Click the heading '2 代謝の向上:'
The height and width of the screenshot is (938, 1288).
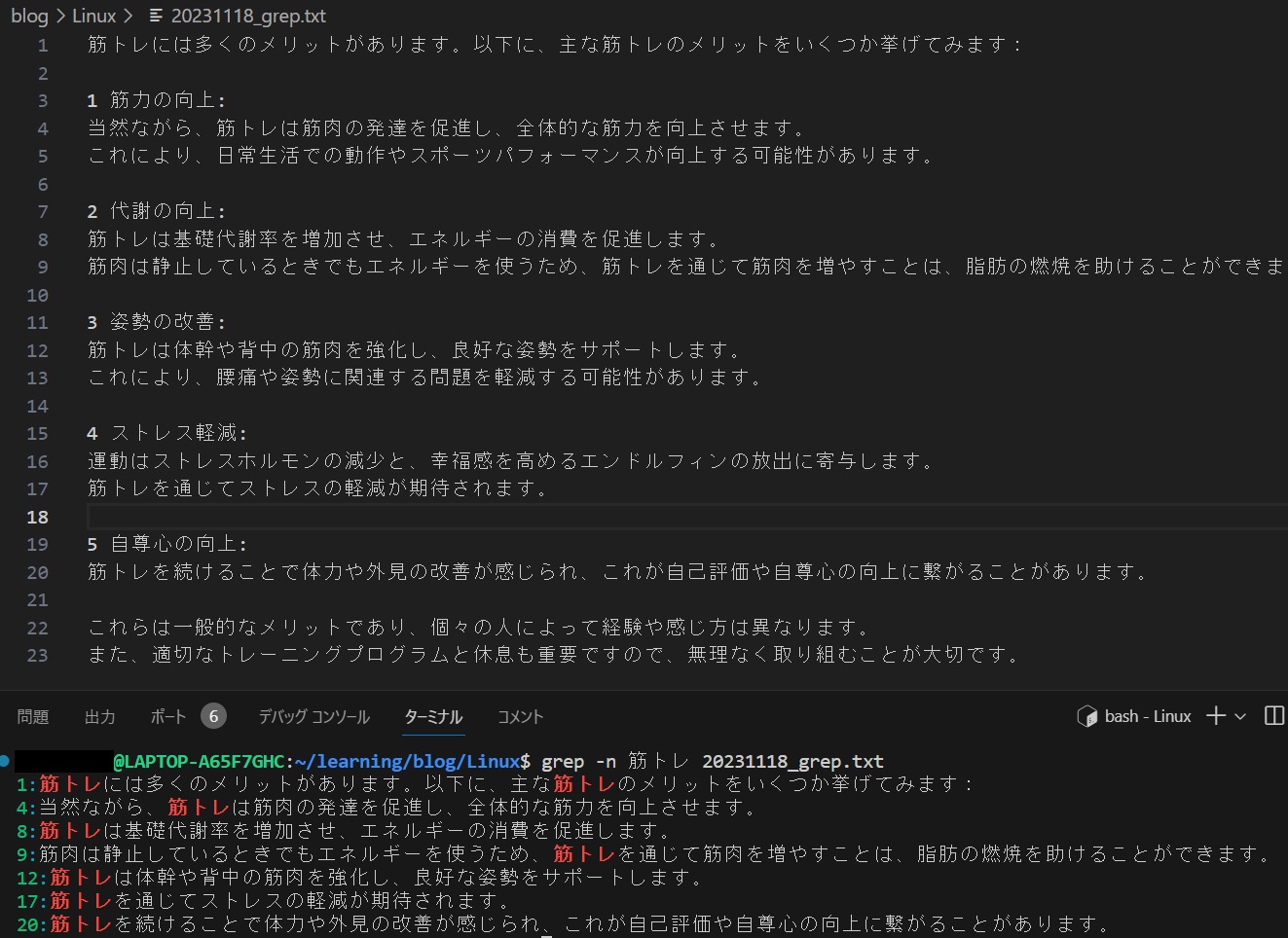point(157,211)
